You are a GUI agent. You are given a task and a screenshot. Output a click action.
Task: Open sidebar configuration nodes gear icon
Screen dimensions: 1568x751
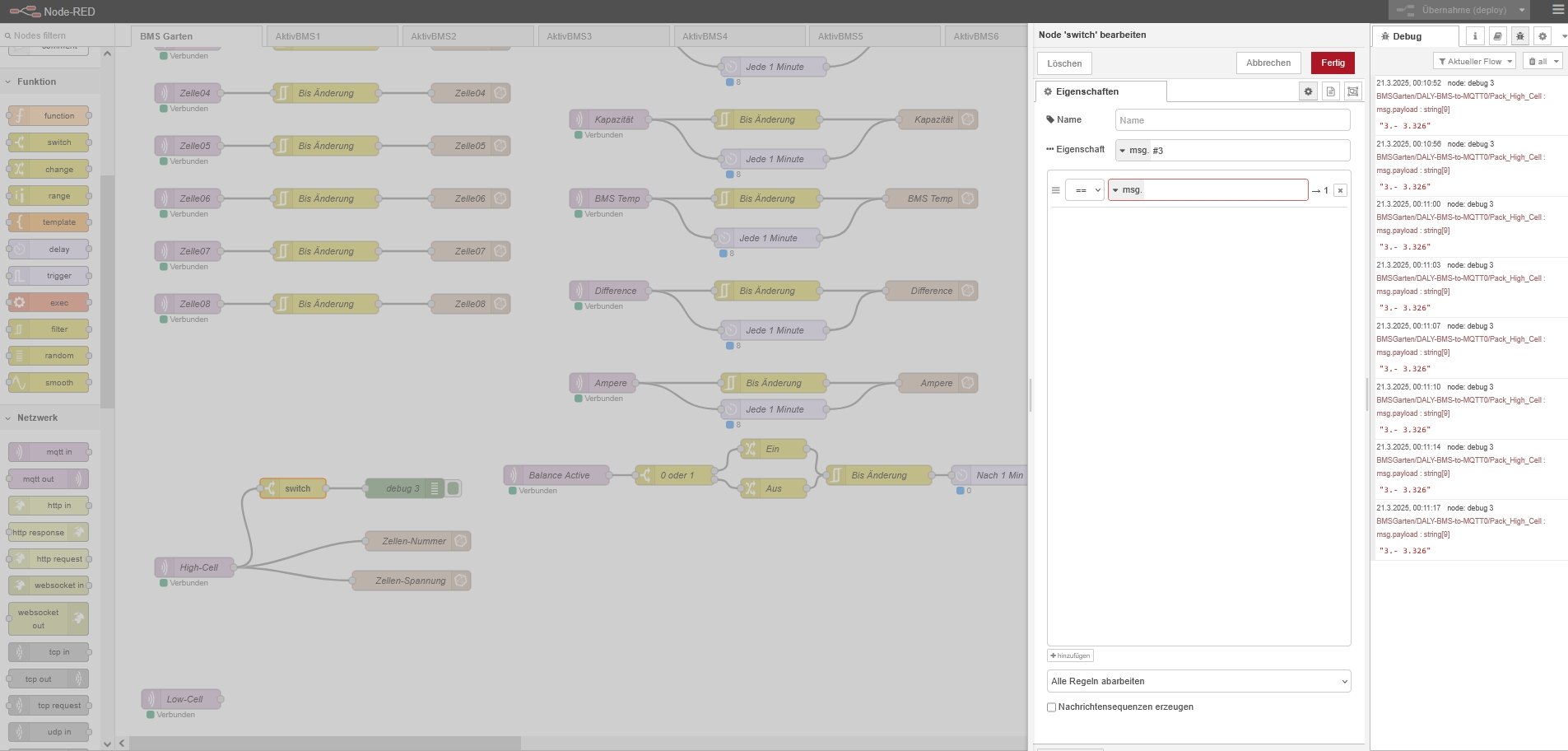point(1542,36)
